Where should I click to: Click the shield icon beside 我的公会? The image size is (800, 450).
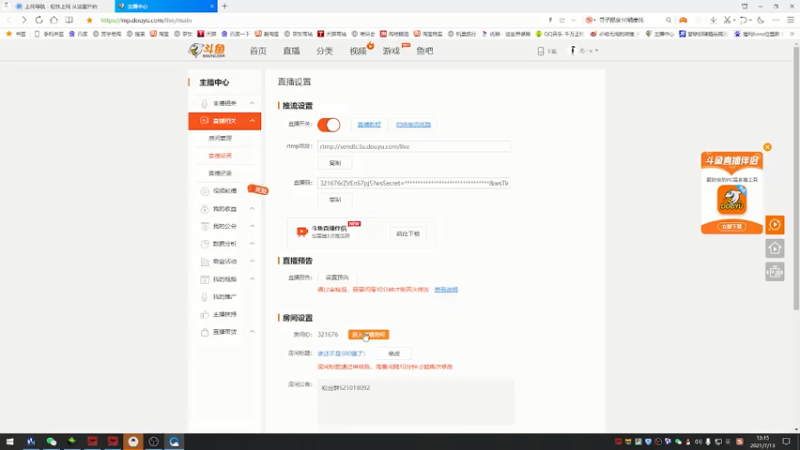tap(205, 226)
